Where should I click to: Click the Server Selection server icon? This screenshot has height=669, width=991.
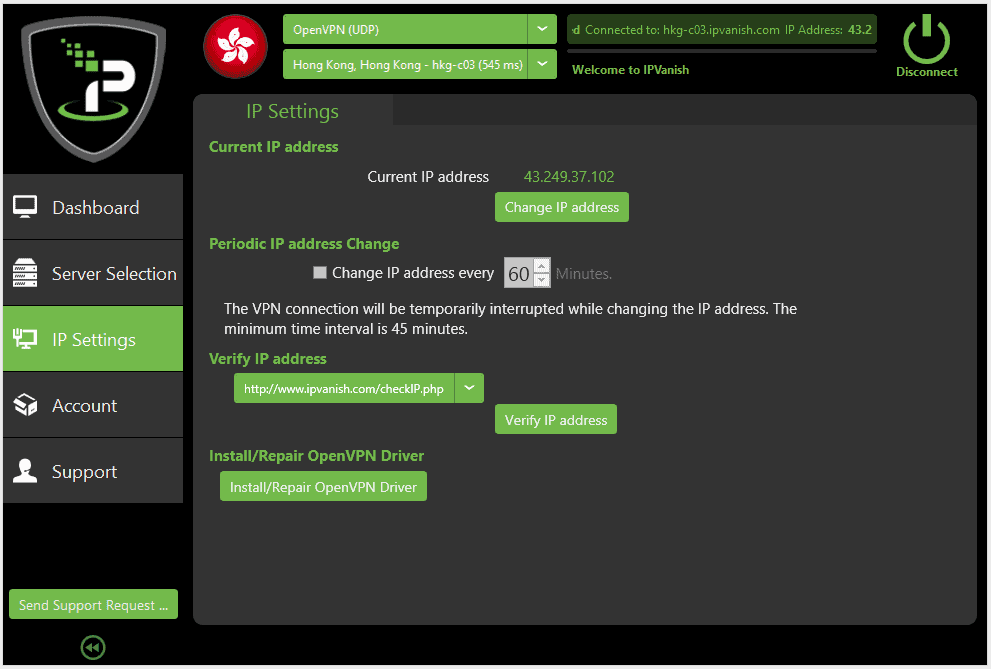click(x=25, y=274)
